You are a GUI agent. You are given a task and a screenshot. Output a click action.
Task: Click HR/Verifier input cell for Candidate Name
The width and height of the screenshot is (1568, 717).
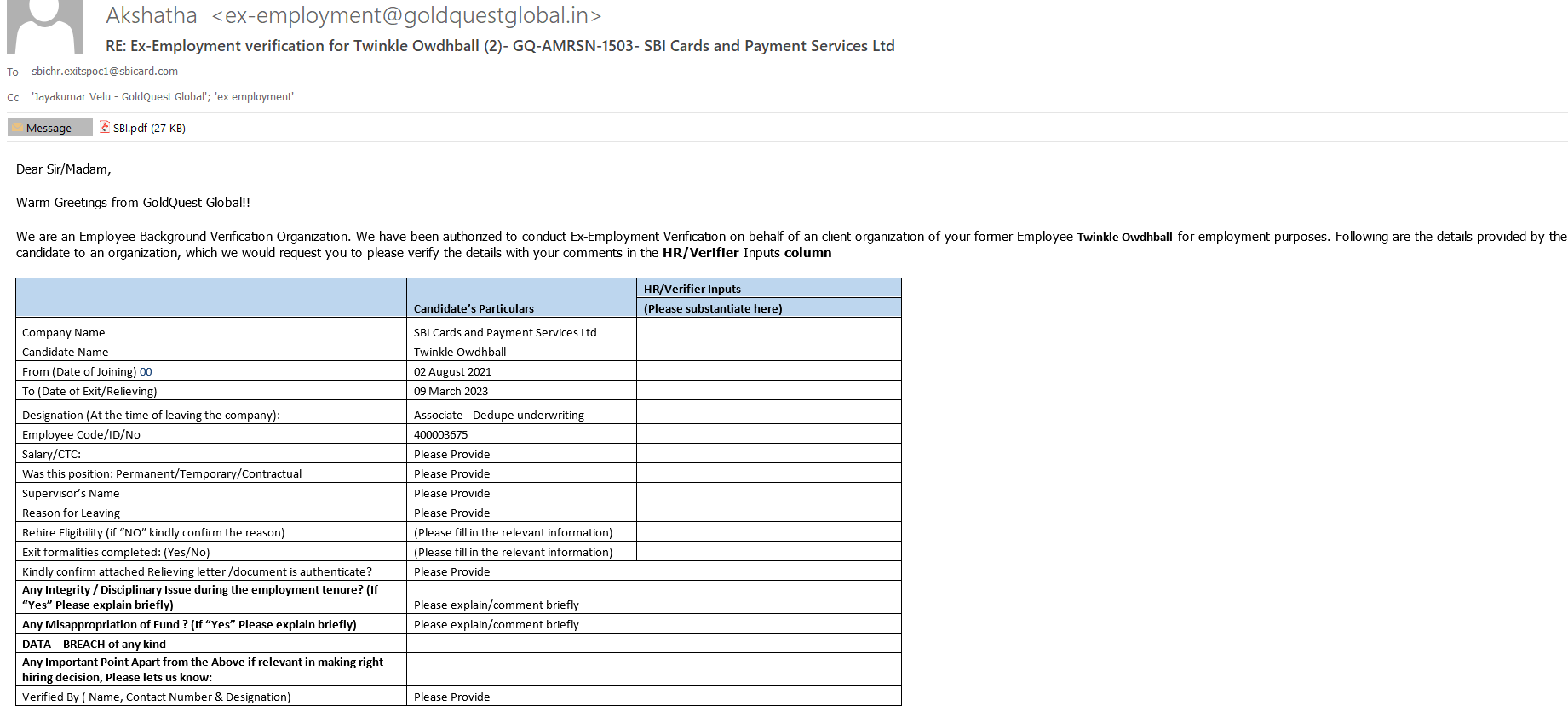pos(769,351)
